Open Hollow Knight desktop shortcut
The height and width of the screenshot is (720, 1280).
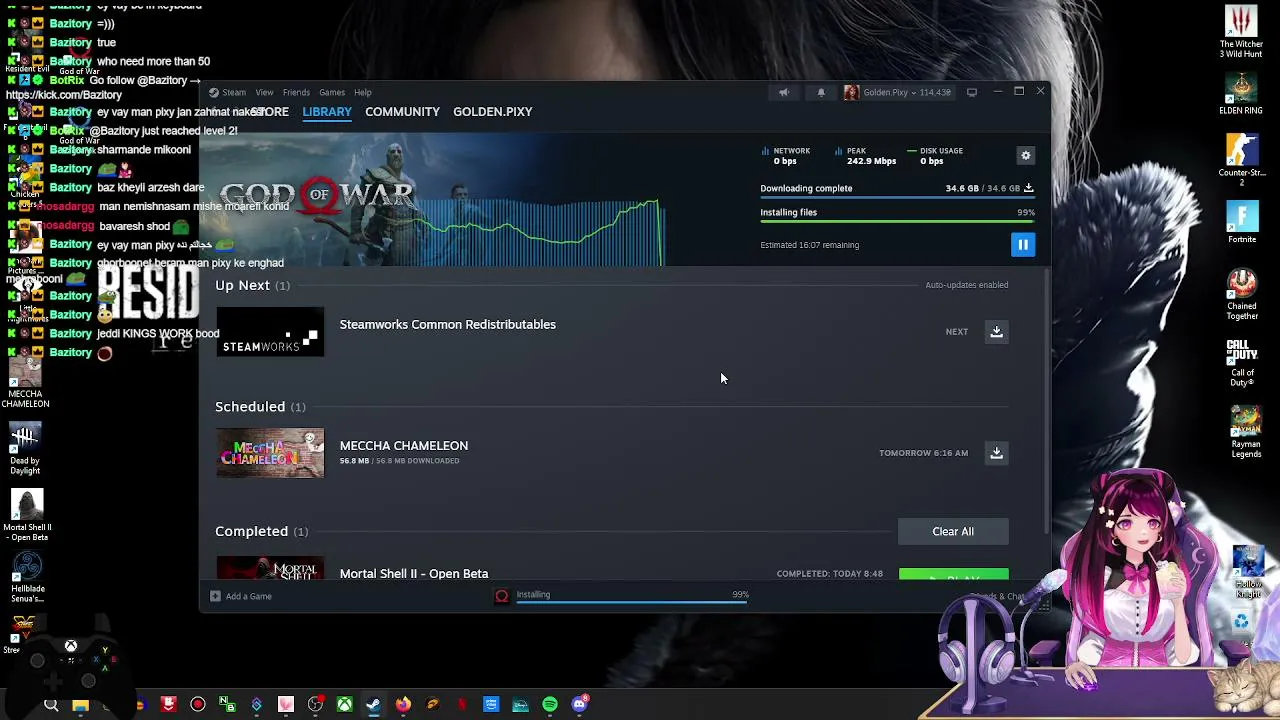(1248, 573)
